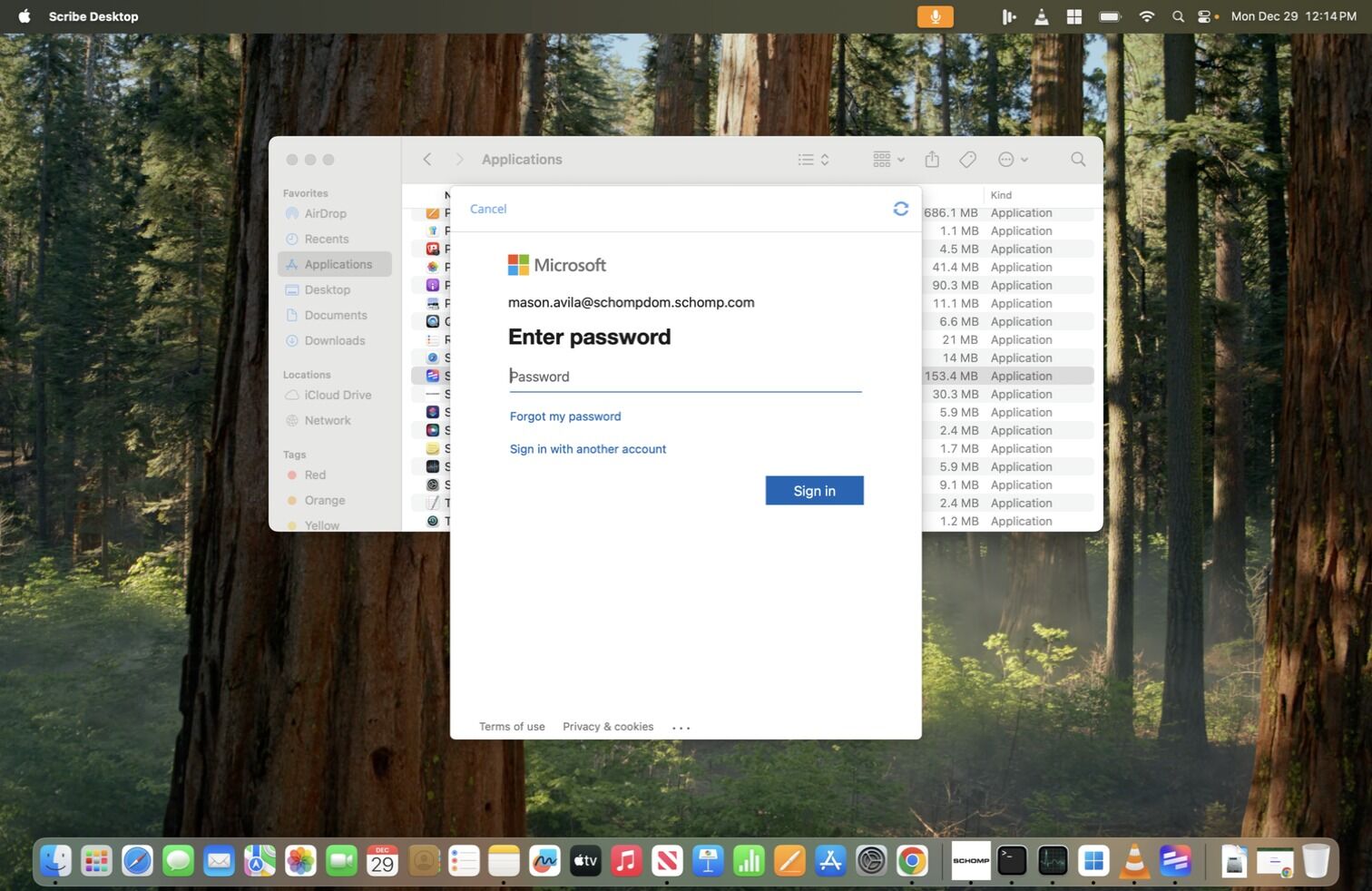Launch Numbers from the dock
Image resolution: width=1372 pixels, height=891 pixels.
pyautogui.click(x=749, y=860)
